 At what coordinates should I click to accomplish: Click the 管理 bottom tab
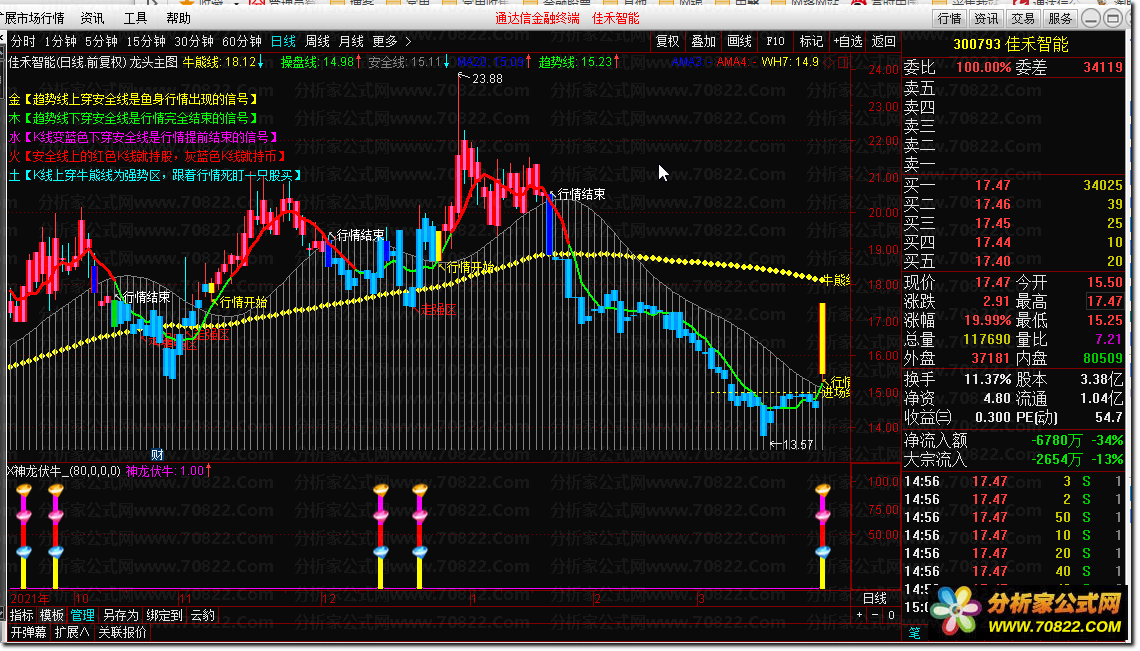click(82, 615)
